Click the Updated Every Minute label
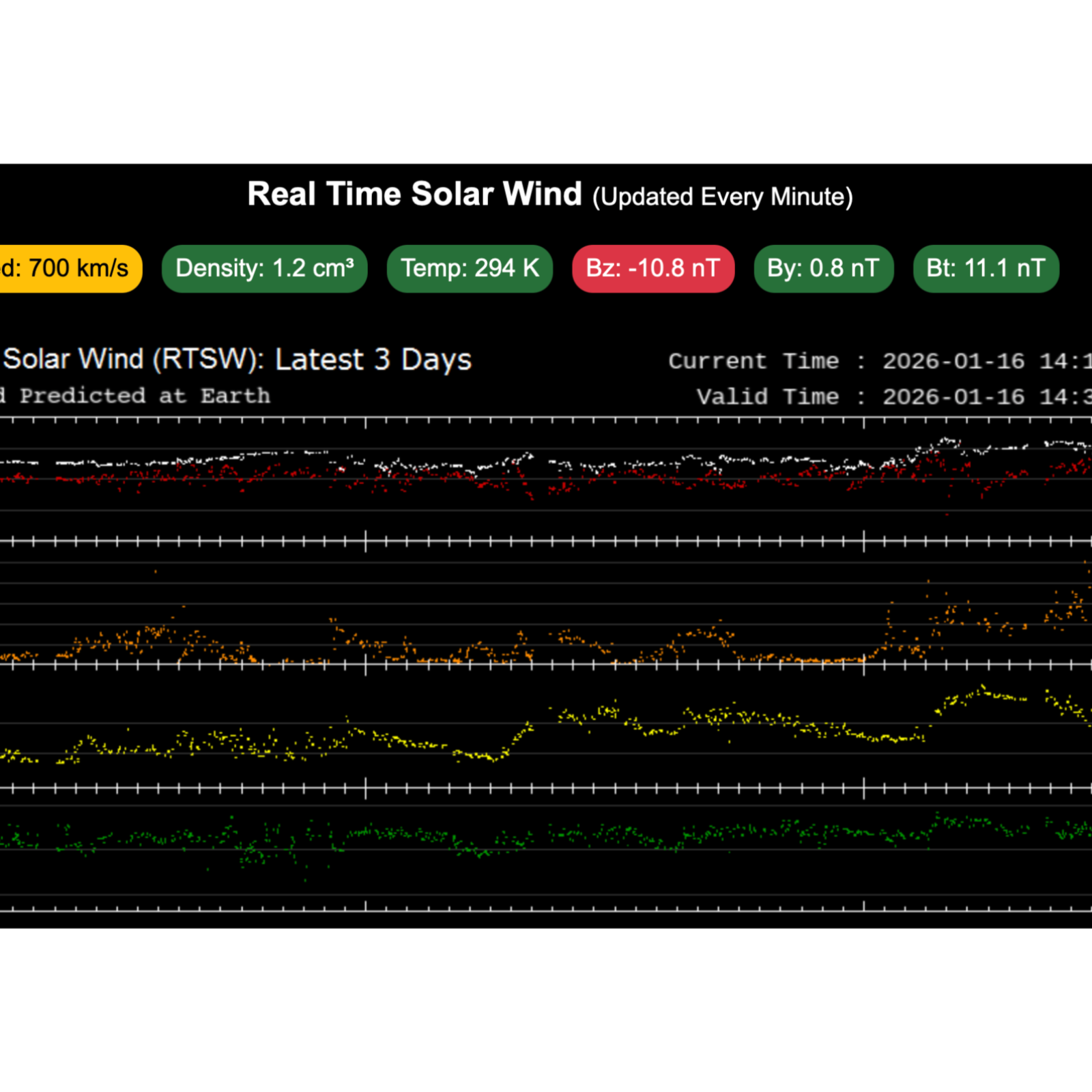 click(x=722, y=197)
